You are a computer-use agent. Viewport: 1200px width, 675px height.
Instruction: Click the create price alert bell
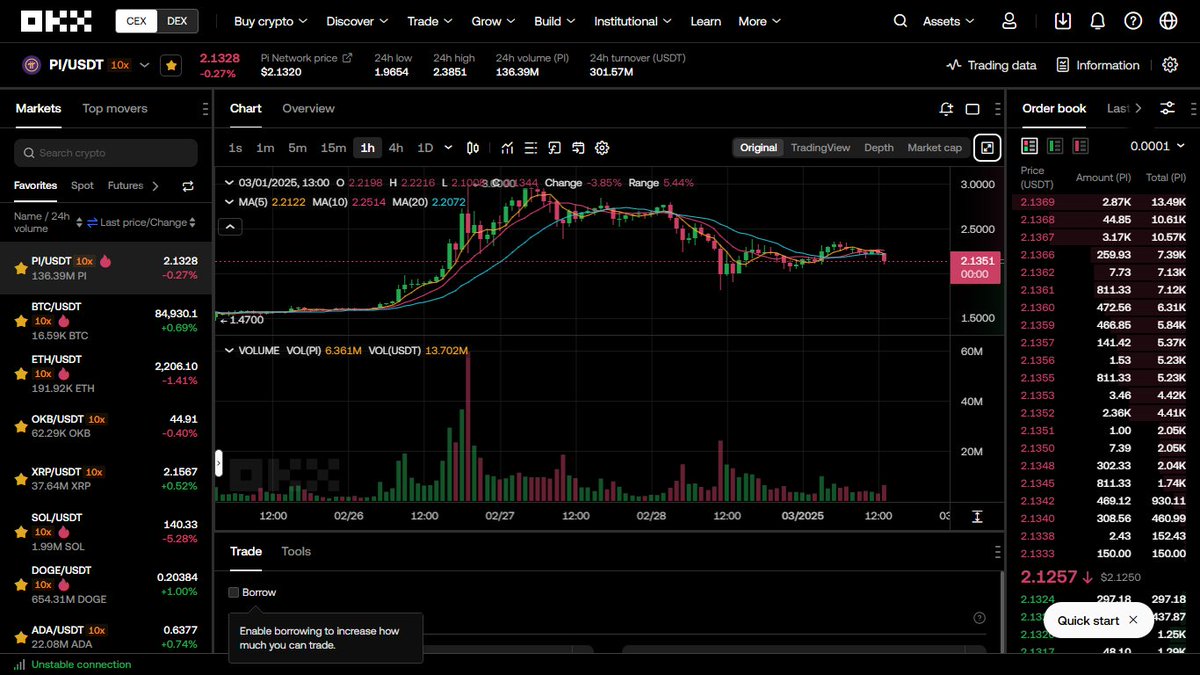946,108
